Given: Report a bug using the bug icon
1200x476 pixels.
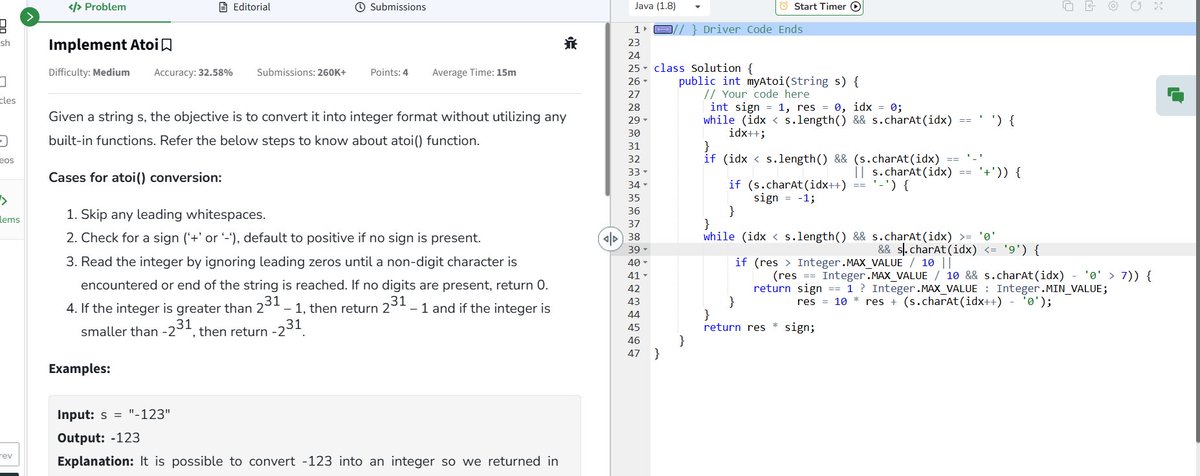Looking at the screenshot, I should pyautogui.click(x=570, y=44).
